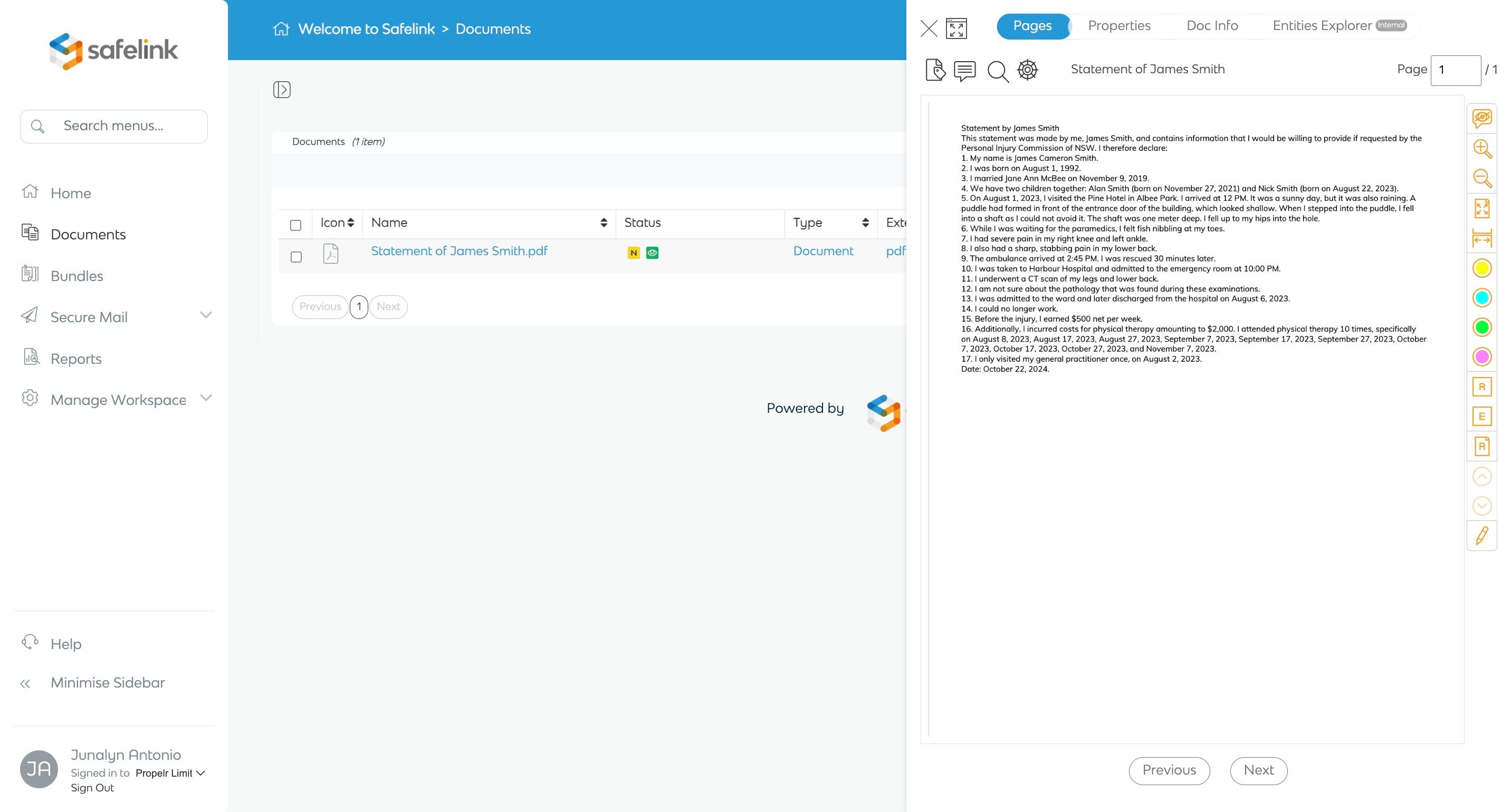Click the document tag icon
Viewport: 1511px width, 812px height.
click(x=935, y=70)
